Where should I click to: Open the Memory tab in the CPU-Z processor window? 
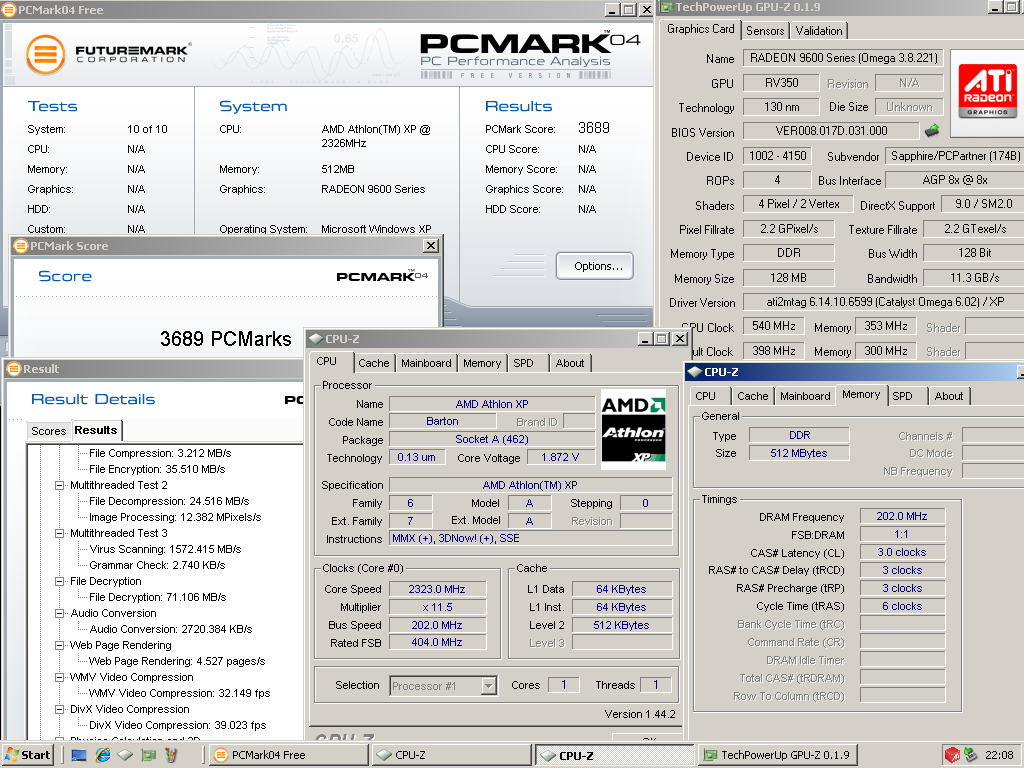(x=482, y=363)
